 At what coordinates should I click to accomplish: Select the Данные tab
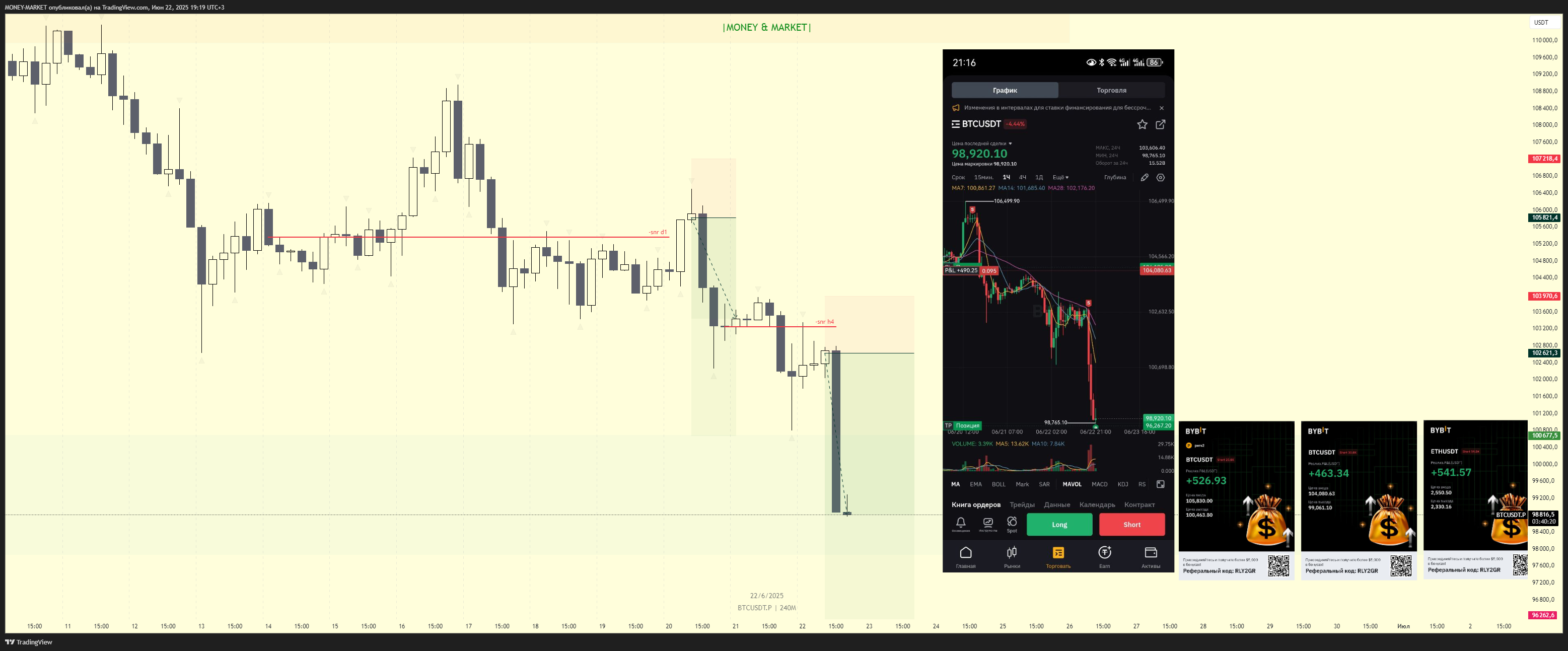[1057, 505]
